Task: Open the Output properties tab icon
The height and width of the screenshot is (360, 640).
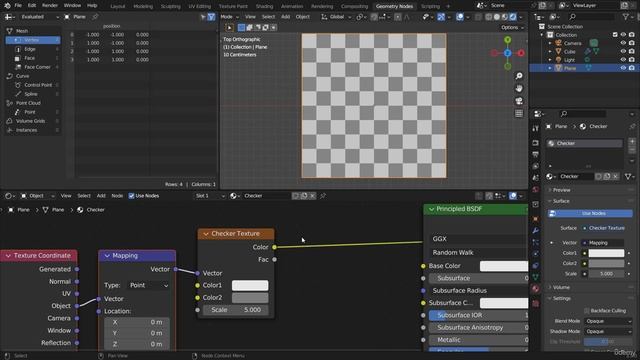Action: 536,154
